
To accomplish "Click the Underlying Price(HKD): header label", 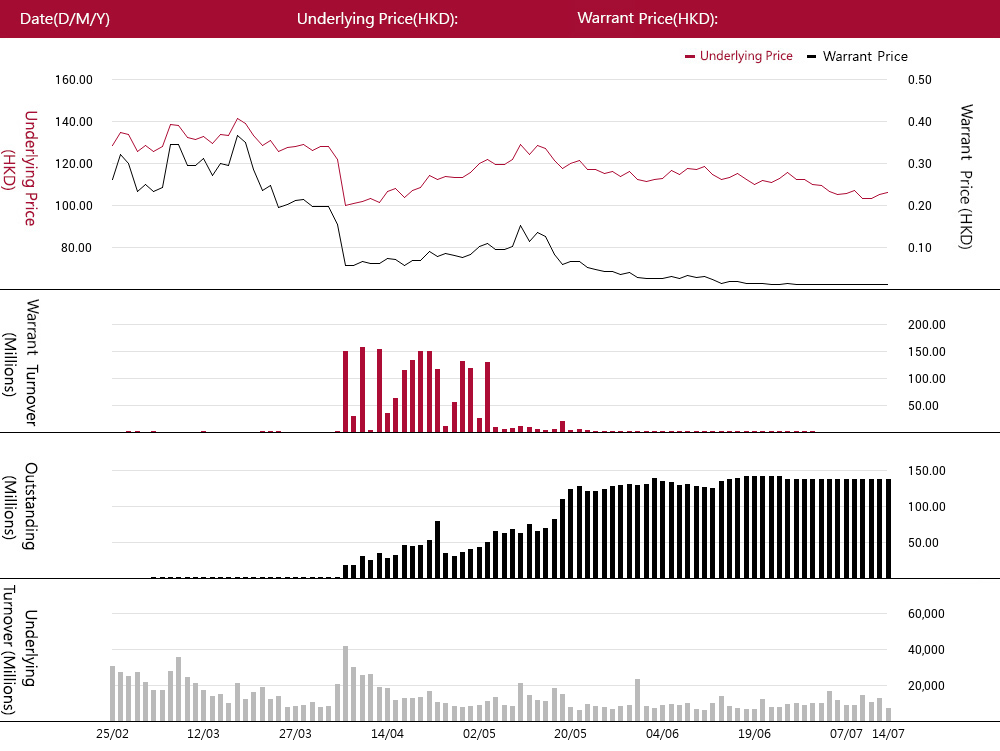I will pos(378,18).
